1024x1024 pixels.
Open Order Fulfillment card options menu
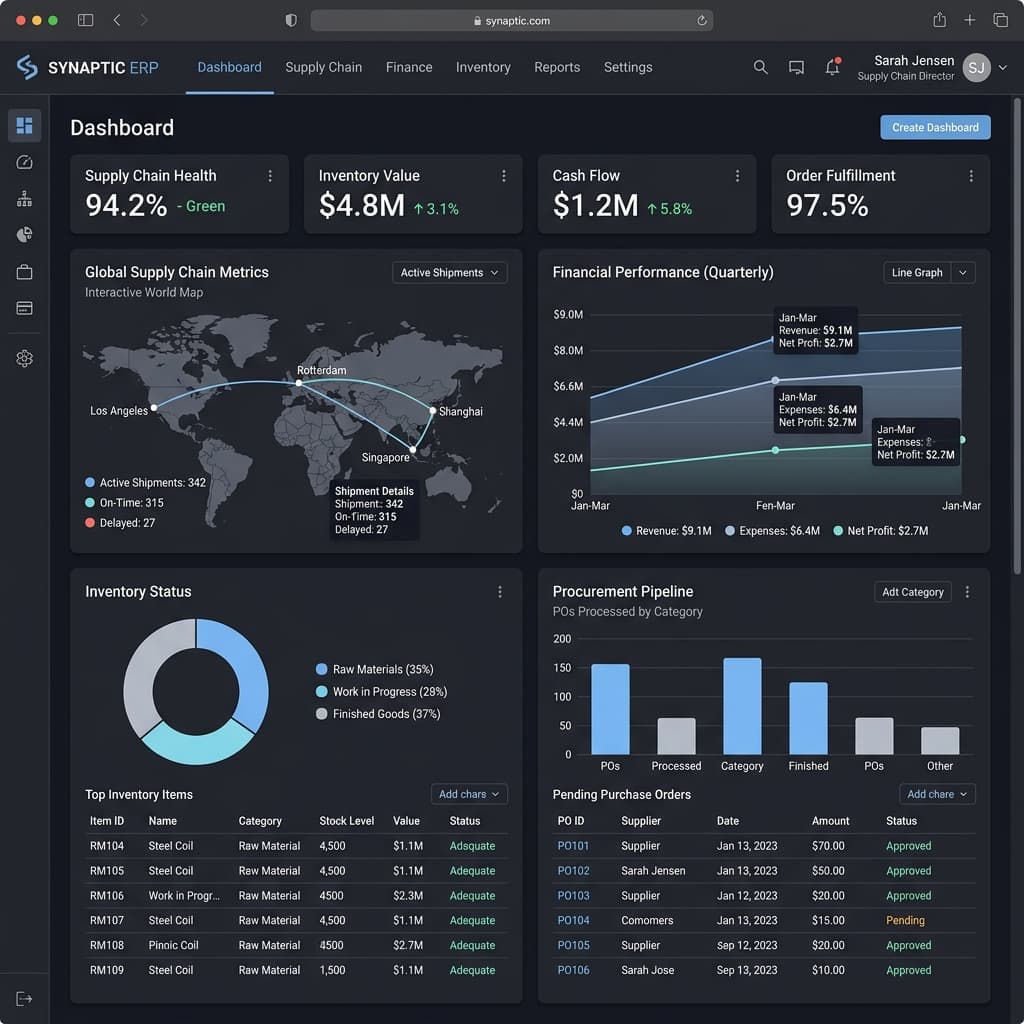pos(971,176)
